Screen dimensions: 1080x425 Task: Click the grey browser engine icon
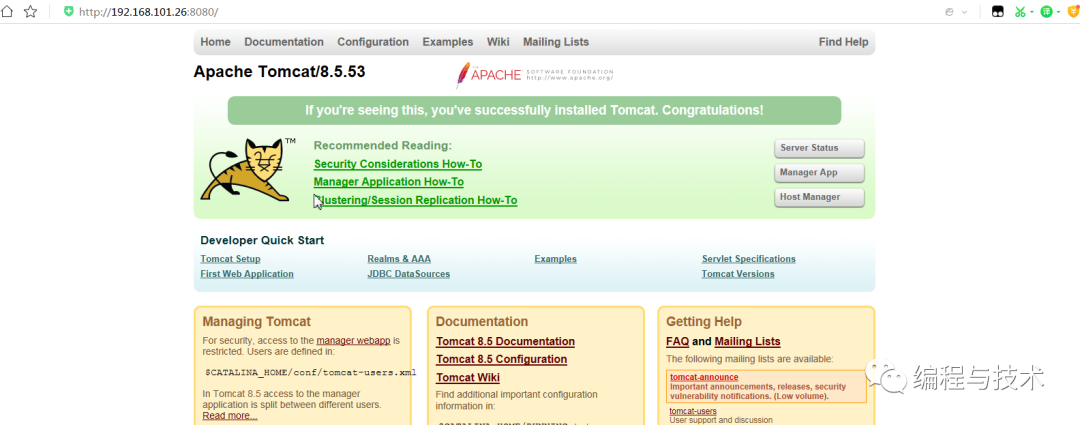pos(950,12)
